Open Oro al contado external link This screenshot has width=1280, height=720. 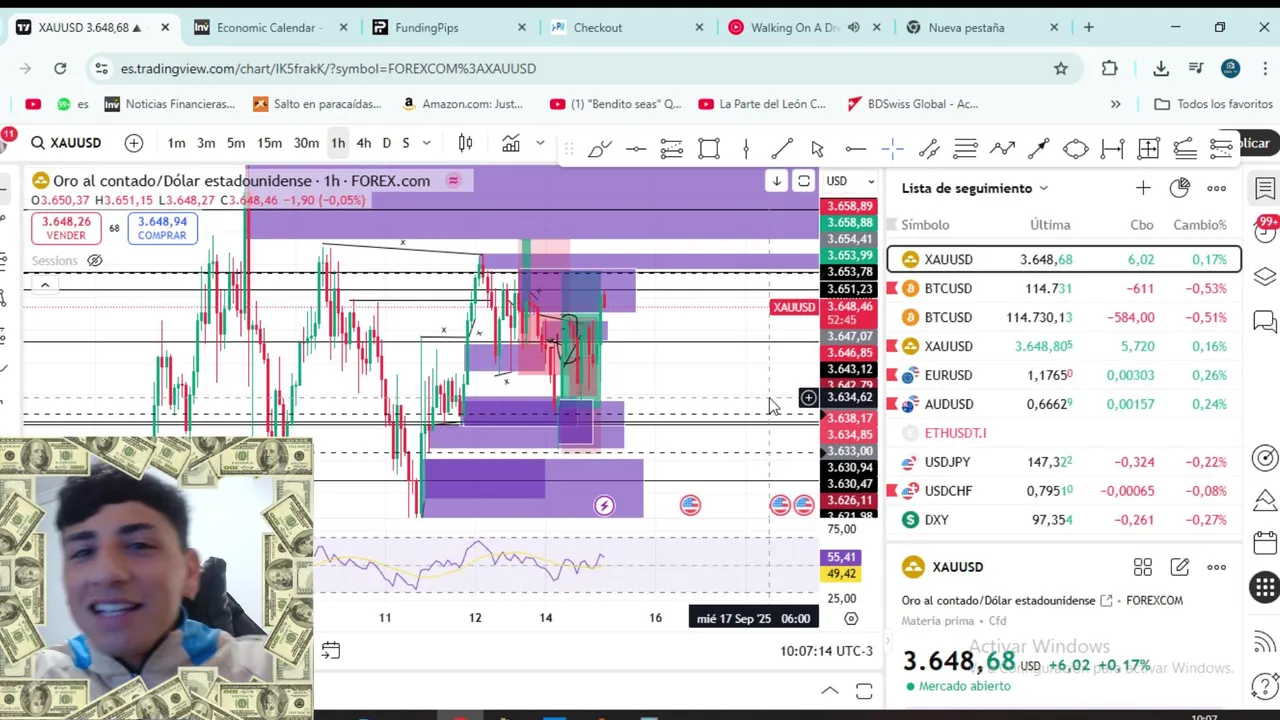pos(1106,601)
